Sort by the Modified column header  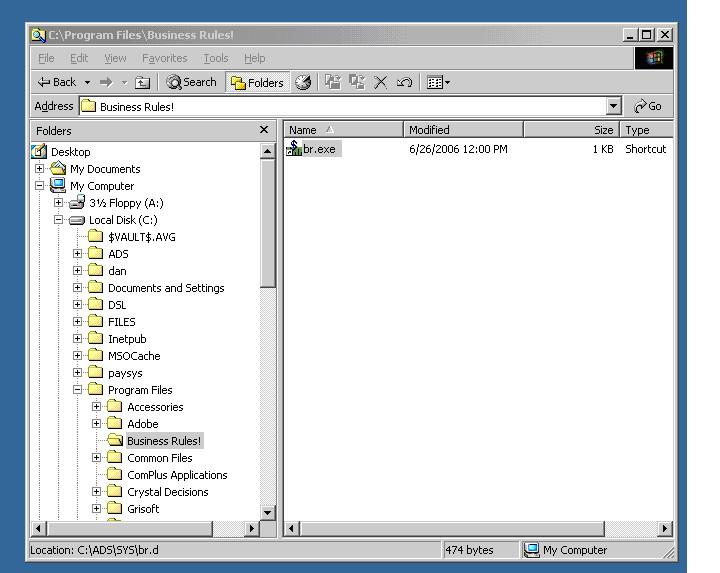coord(463,130)
